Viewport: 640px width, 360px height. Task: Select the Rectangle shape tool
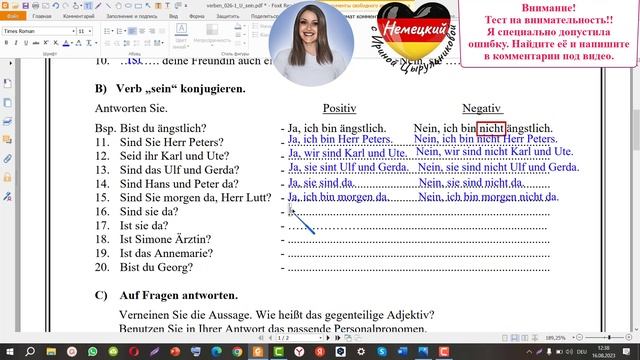pos(138,6)
